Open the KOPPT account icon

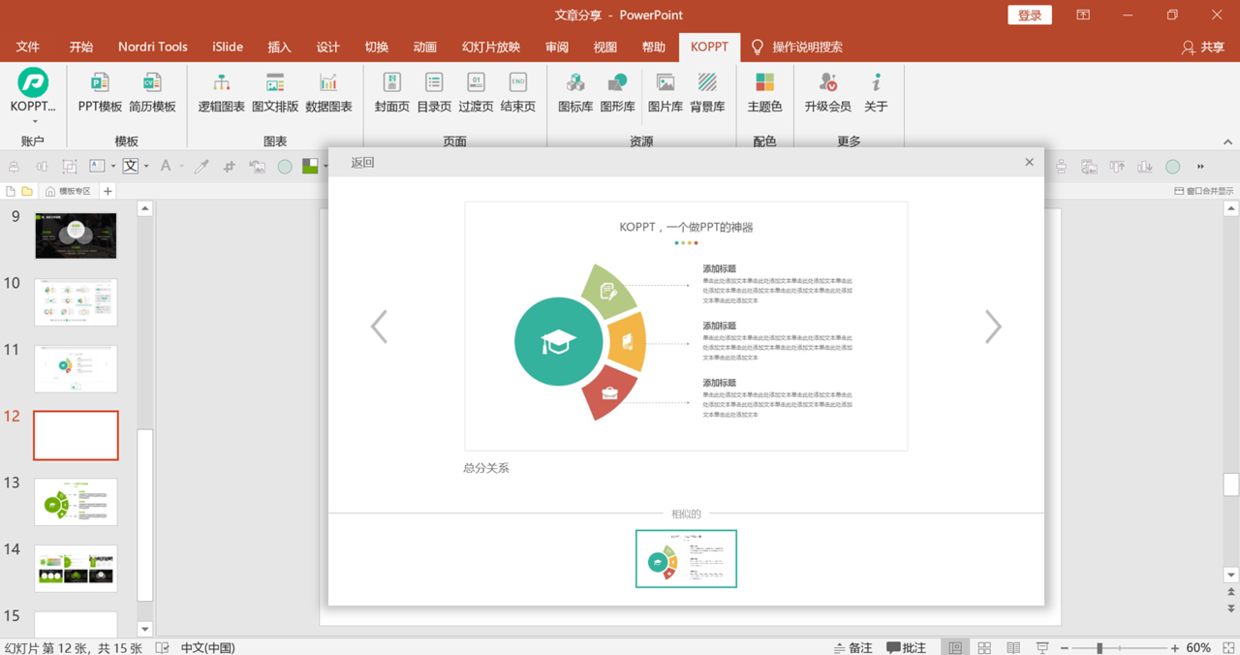tap(33, 82)
